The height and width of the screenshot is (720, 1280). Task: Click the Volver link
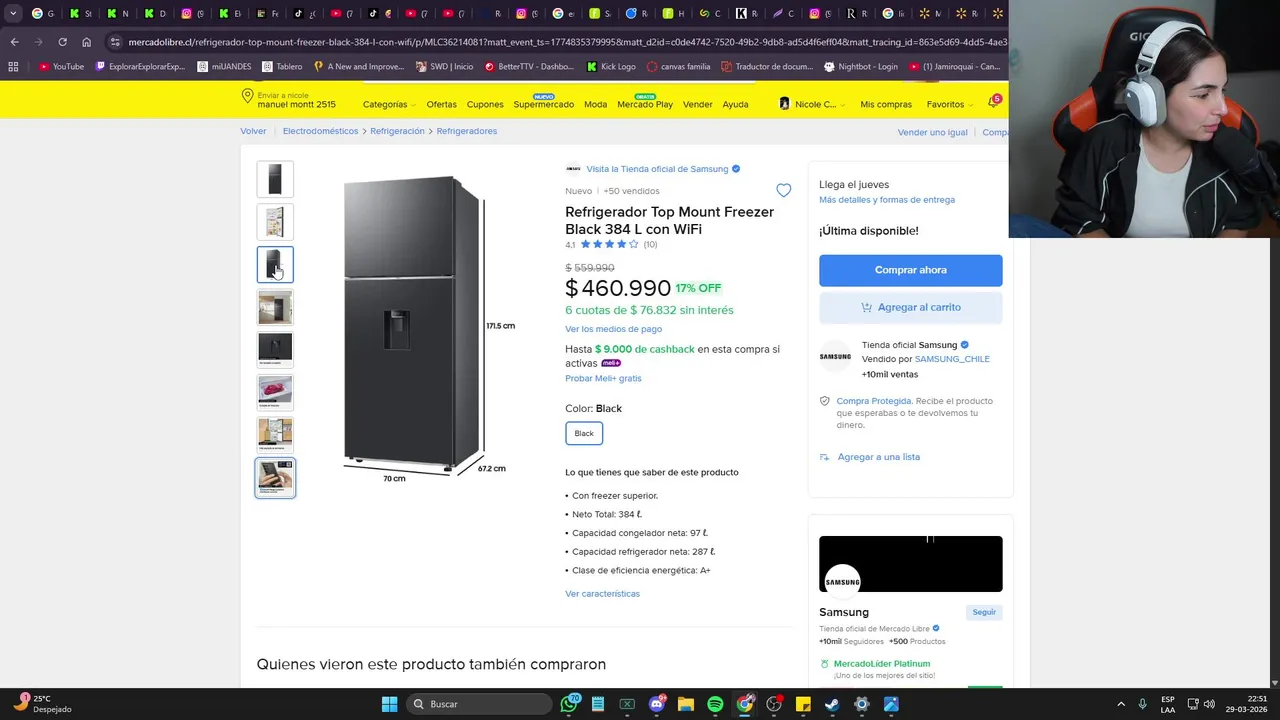pos(253,131)
